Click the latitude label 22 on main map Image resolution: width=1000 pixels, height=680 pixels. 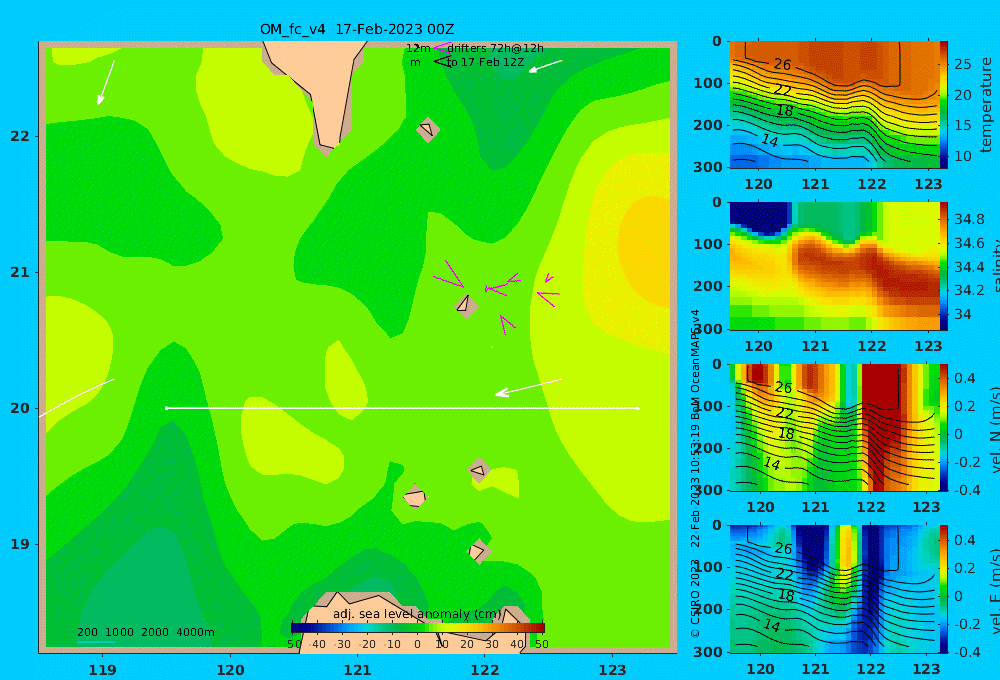click(20, 136)
